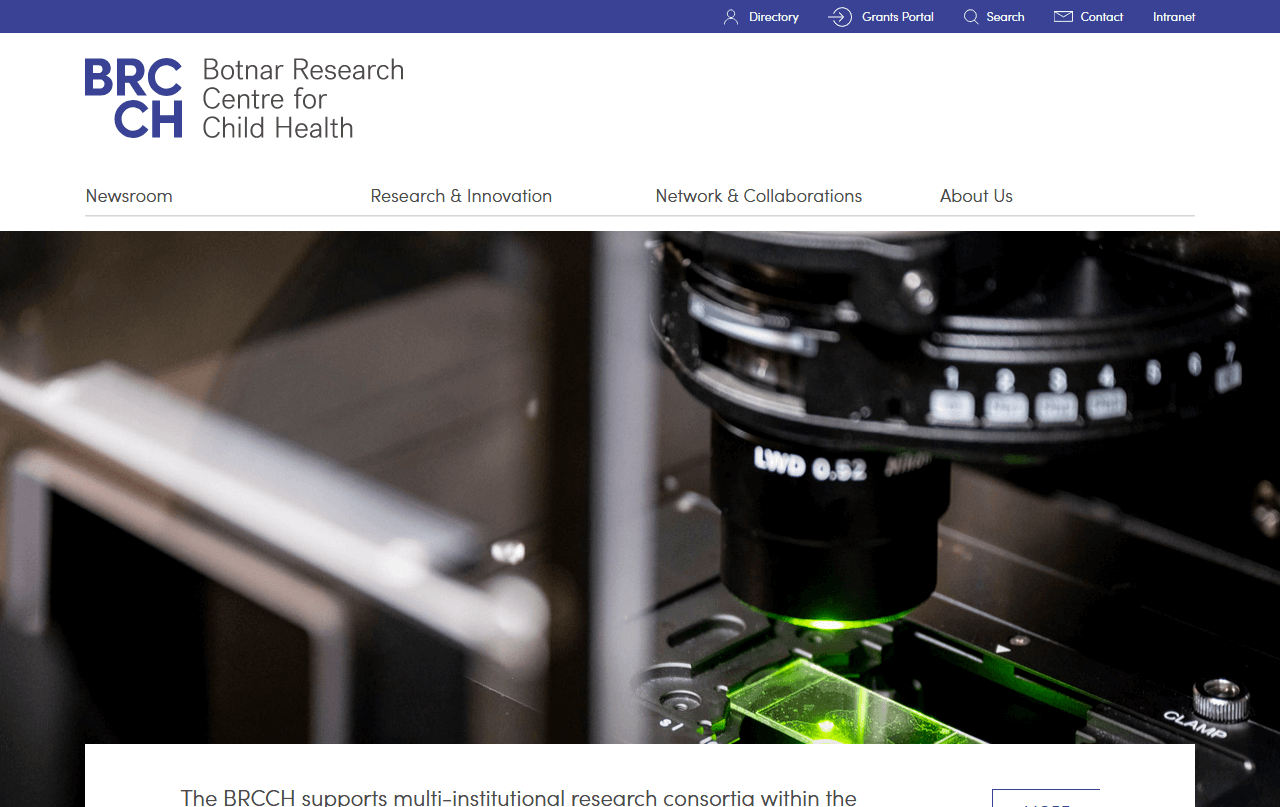Click the Search magnifying glass icon
This screenshot has width=1280, height=807.
point(970,17)
